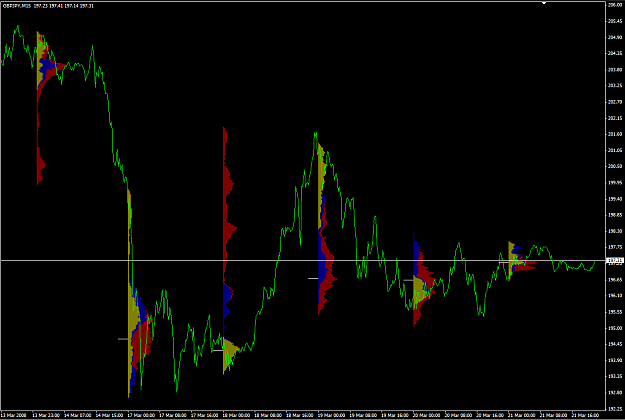Click the gray median marker beside the 18 Mar profile
This screenshot has height=420, width=625.
[x=218, y=350]
